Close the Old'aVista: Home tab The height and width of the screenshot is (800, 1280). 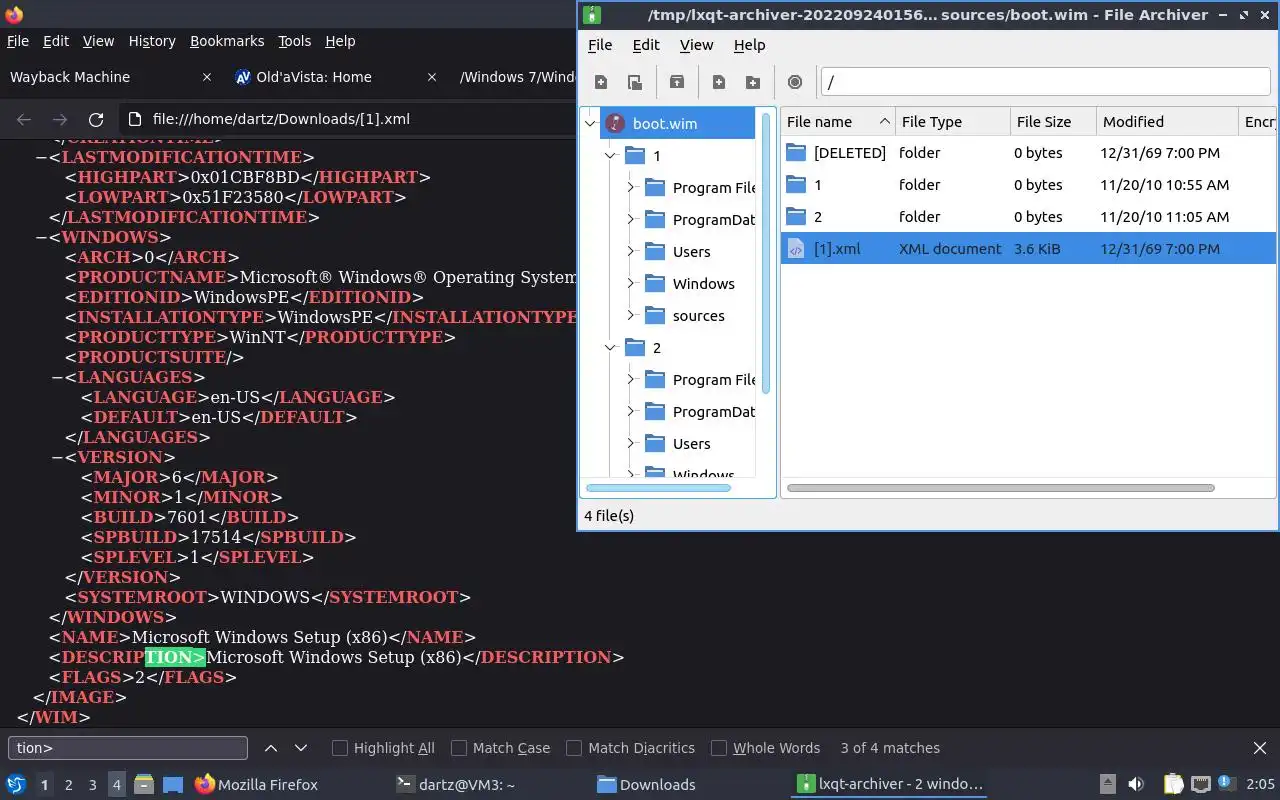(434, 77)
